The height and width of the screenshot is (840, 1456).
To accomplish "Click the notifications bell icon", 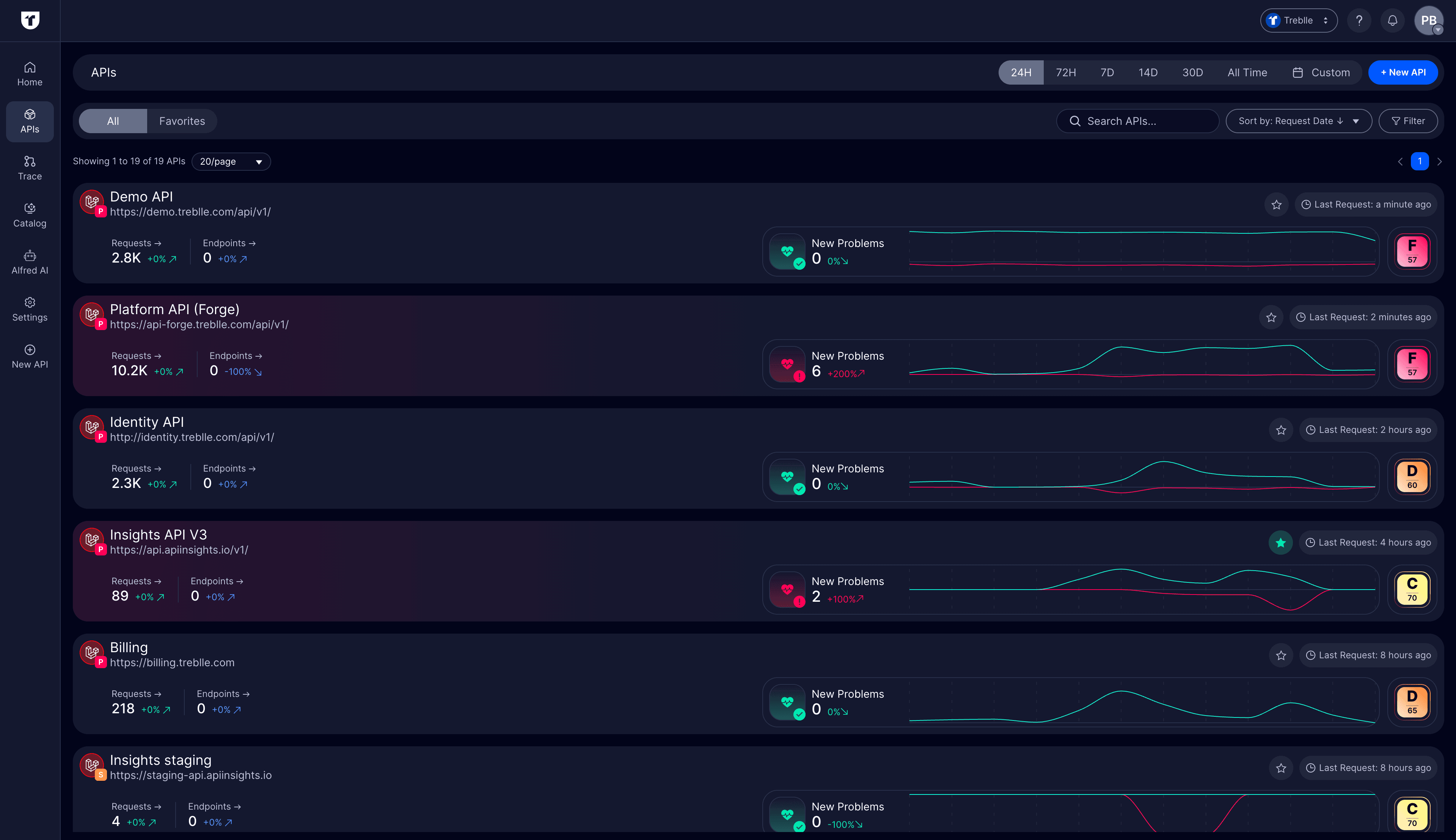I will tap(1392, 21).
